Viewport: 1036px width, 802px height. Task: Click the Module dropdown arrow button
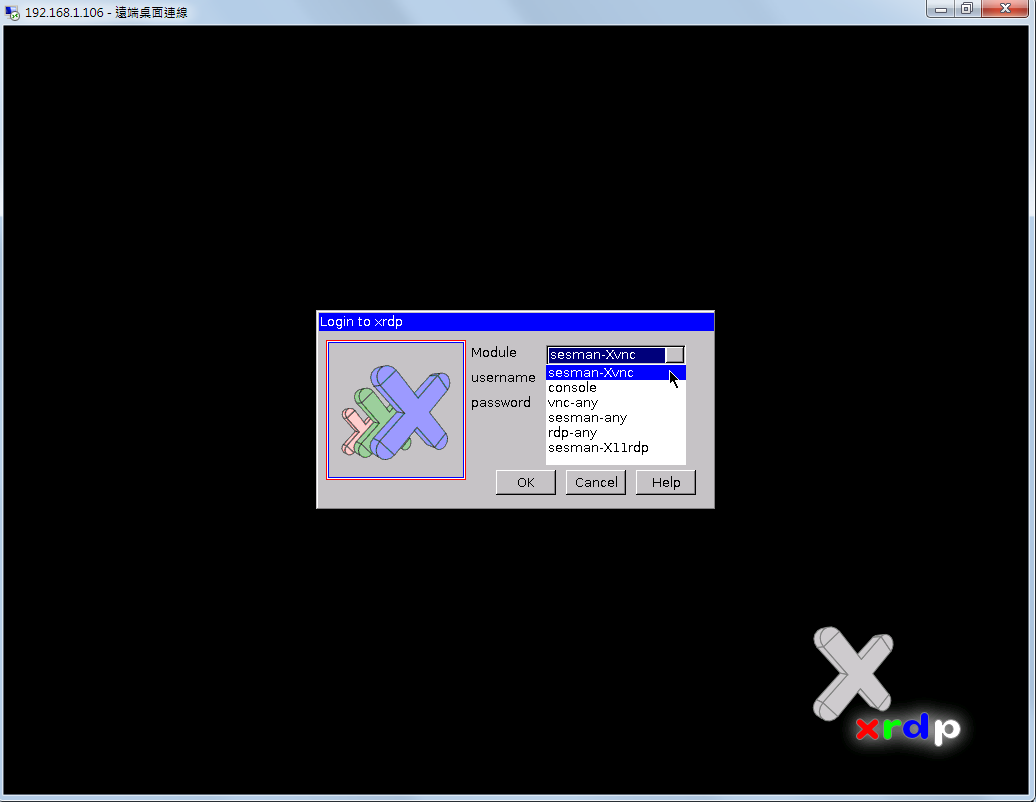pos(675,355)
